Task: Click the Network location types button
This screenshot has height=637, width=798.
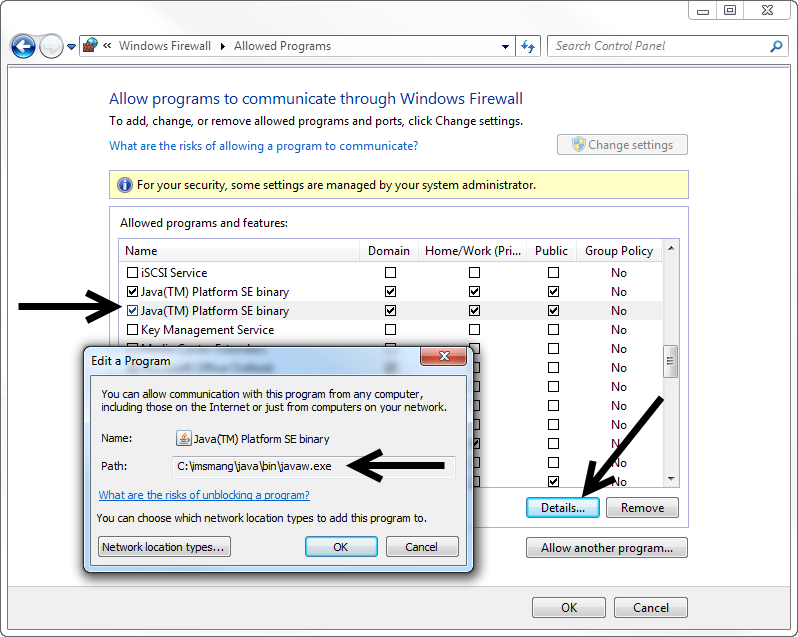Action: click(165, 547)
